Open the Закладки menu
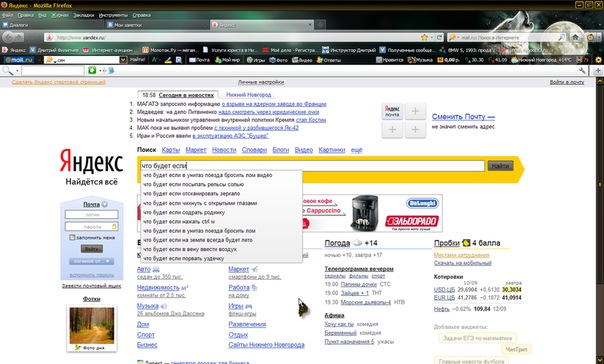The width and height of the screenshot is (604, 364). coord(84,15)
